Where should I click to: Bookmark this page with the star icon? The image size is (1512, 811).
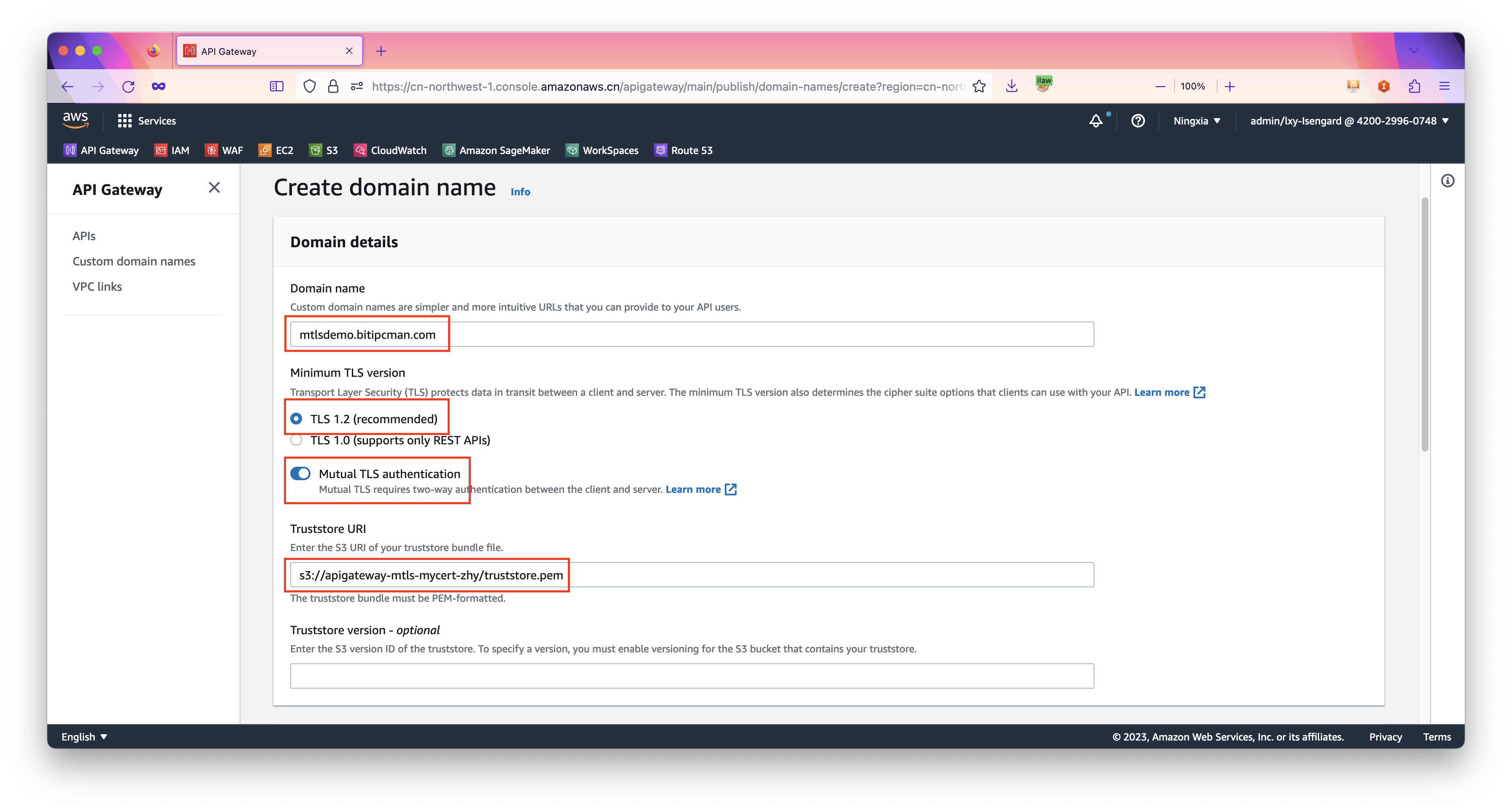[979, 87]
